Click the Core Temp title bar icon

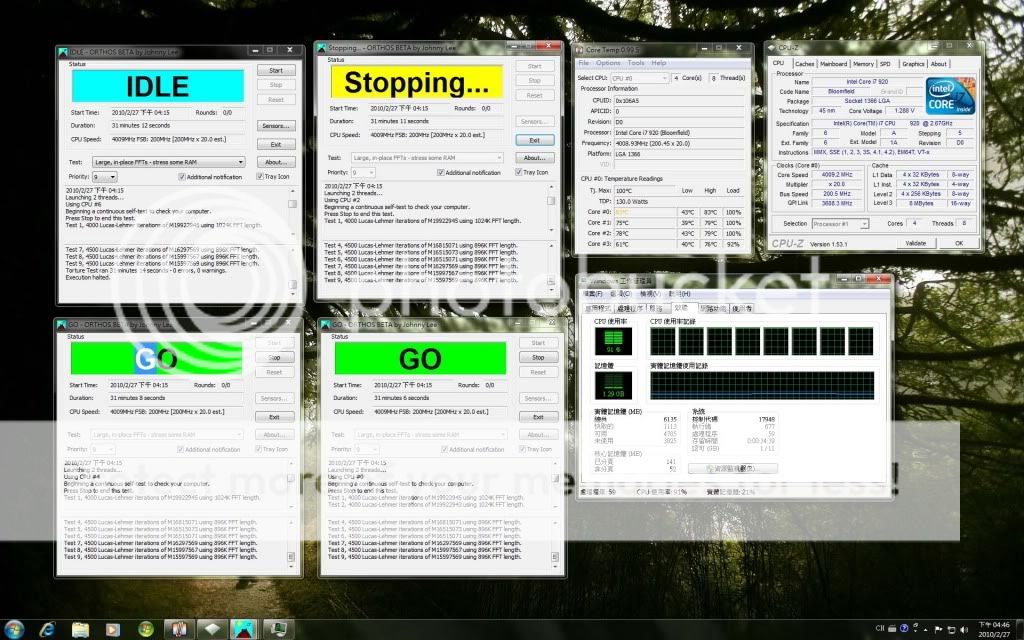point(579,49)
